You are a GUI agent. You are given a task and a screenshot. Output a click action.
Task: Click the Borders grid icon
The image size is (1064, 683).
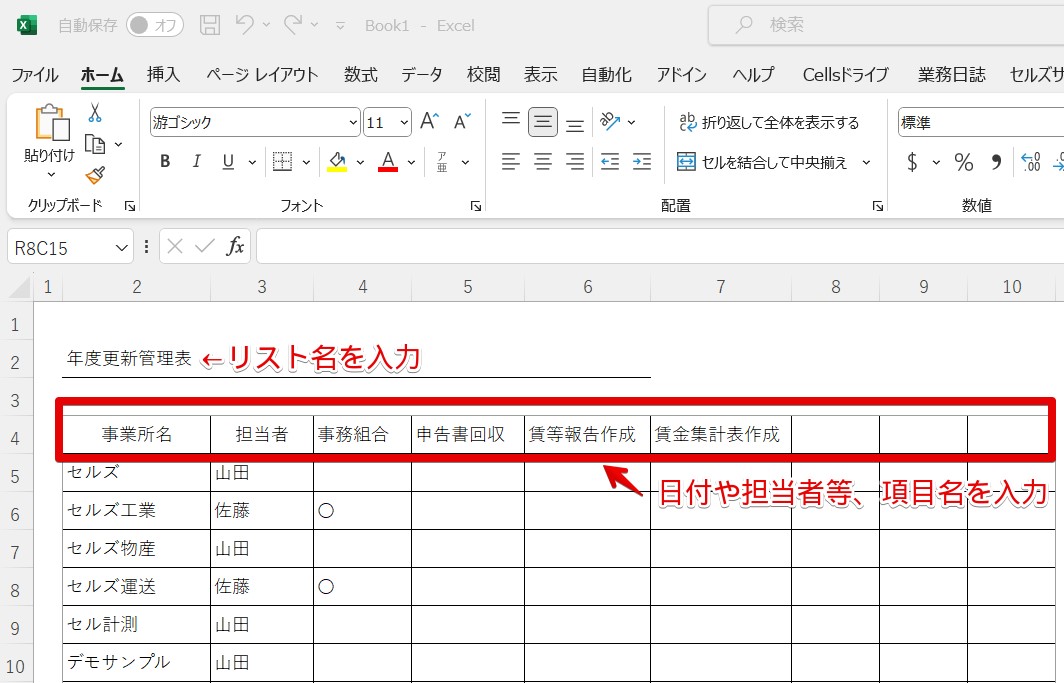tap(282, 161)
